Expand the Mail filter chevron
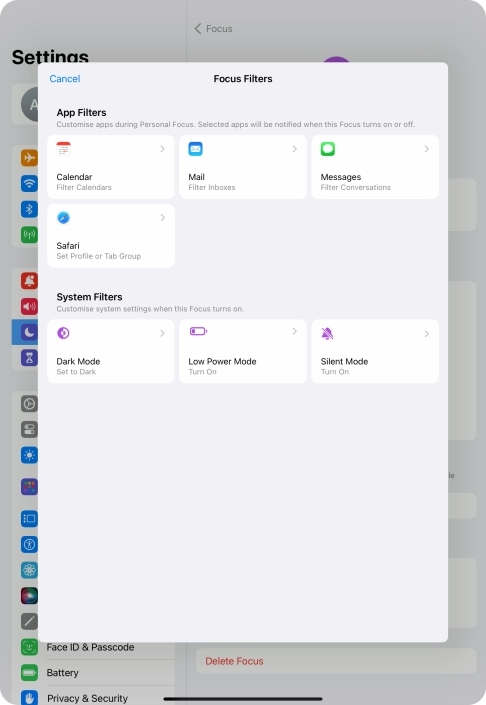 294,149
